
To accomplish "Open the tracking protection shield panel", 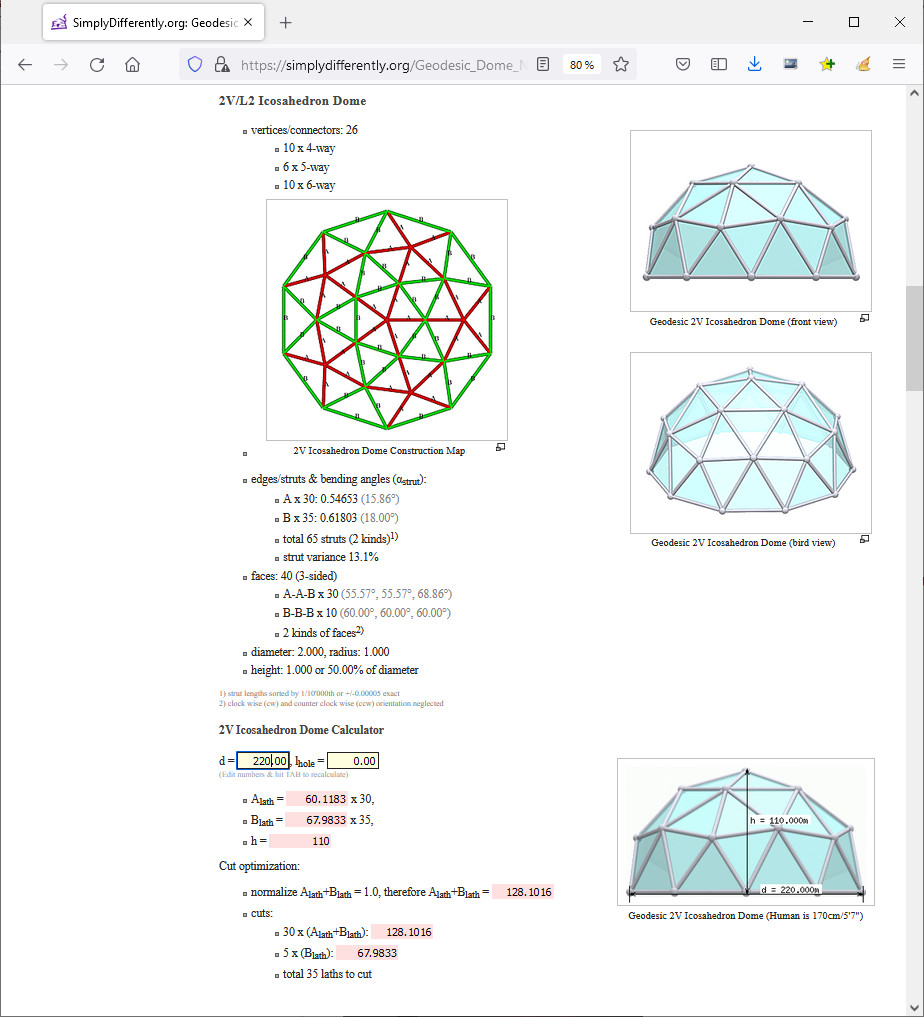I will pos(196,65).
